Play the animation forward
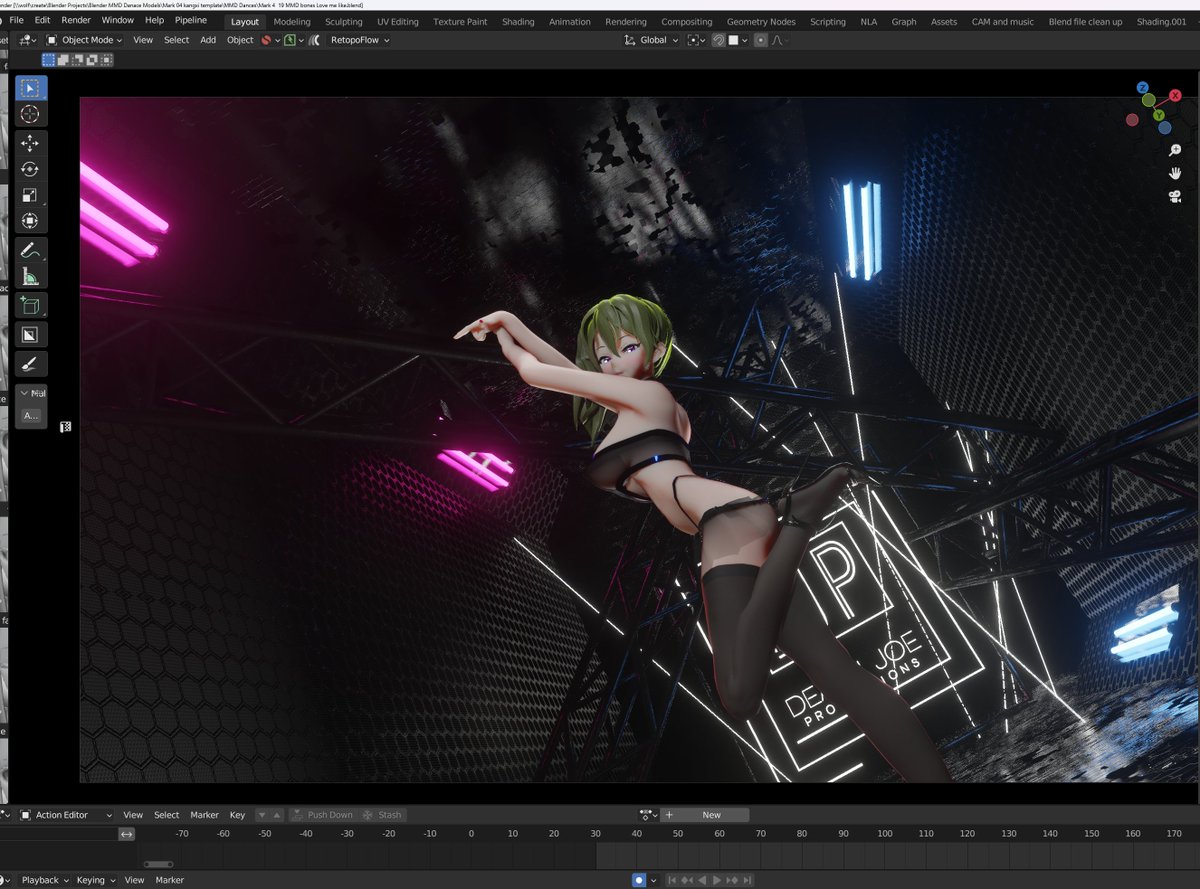 click(x=717, y=880)
